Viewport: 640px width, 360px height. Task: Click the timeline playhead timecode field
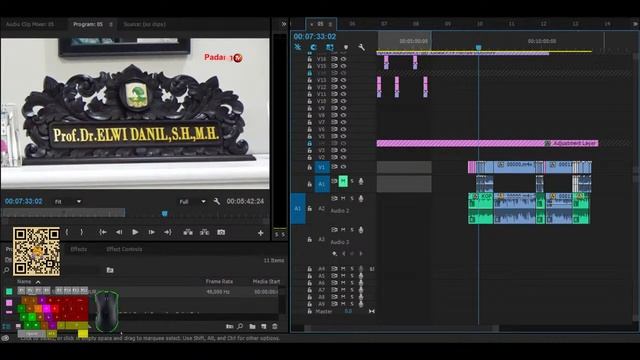315,37
